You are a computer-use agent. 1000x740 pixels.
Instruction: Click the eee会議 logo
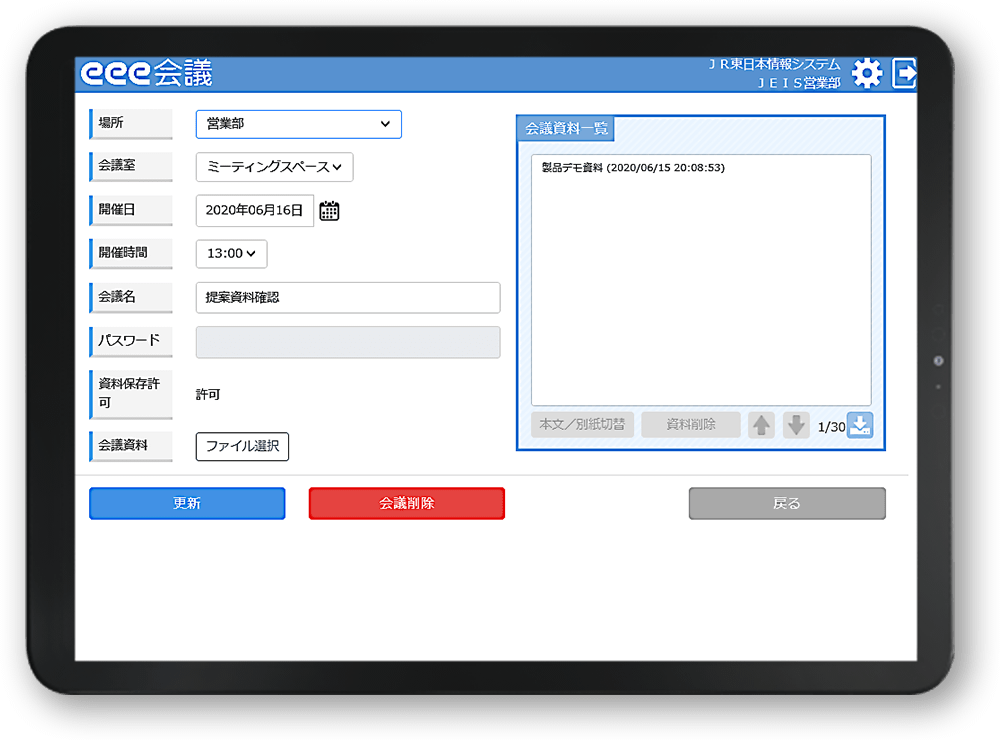tap(146, 73)
